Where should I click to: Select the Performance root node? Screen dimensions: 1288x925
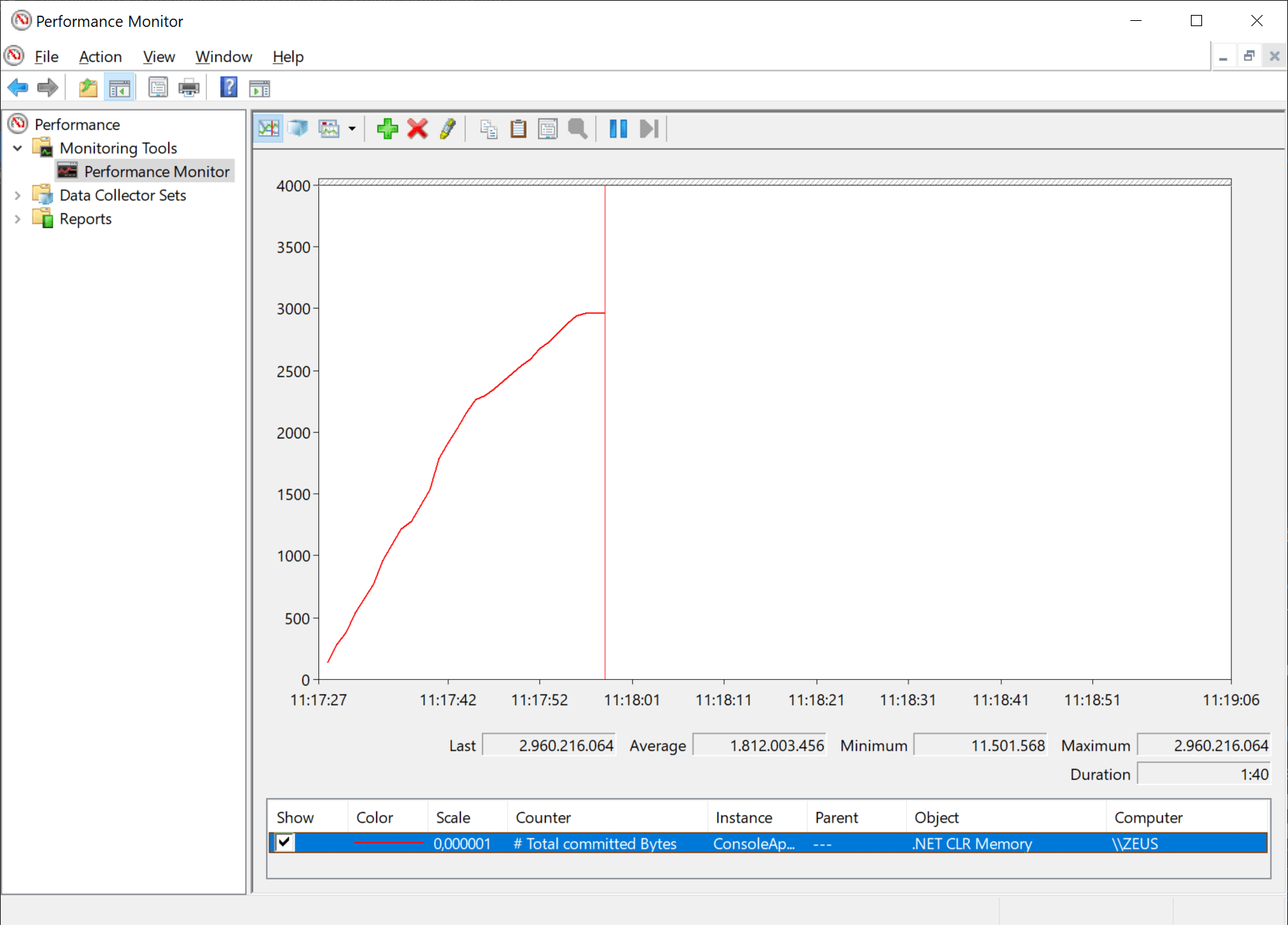(77, 124)
